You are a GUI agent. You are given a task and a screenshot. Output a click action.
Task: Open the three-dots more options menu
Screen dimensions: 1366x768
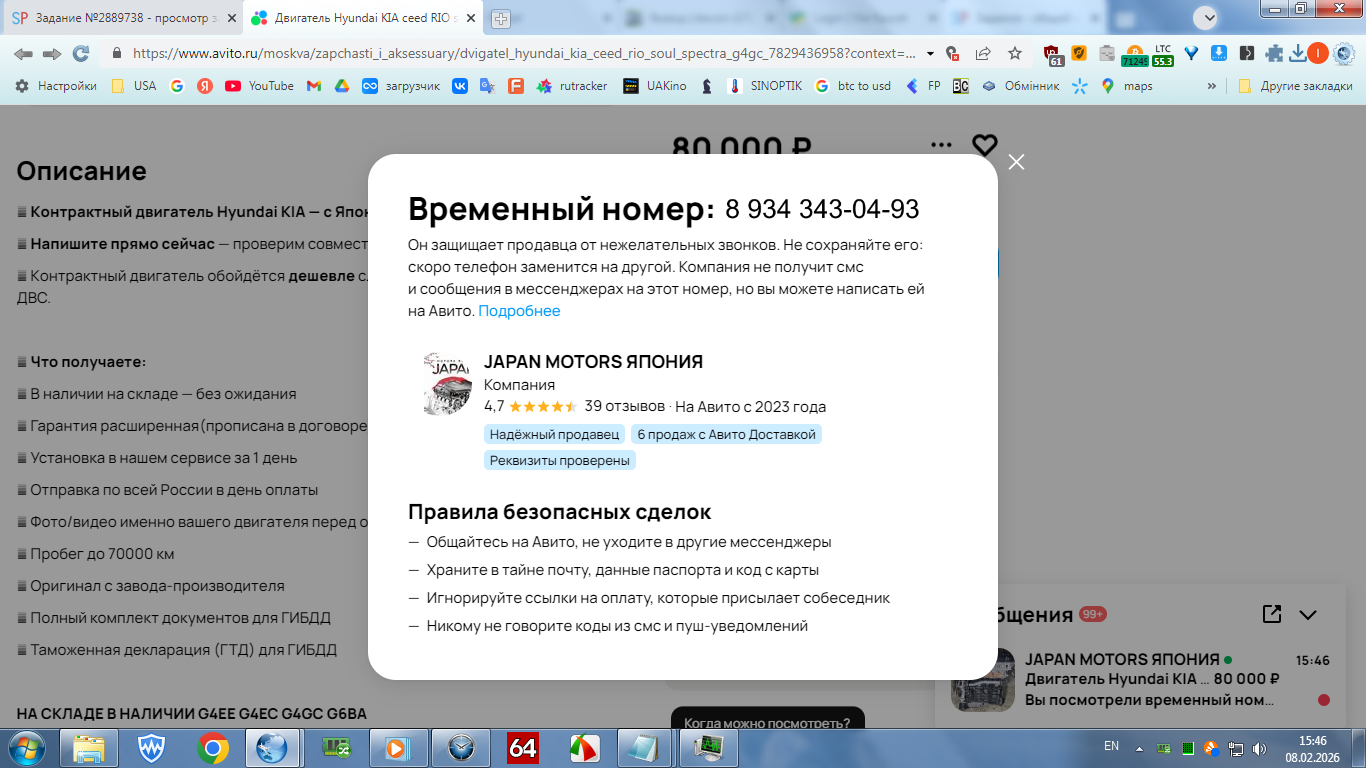[x=941, y=145]
